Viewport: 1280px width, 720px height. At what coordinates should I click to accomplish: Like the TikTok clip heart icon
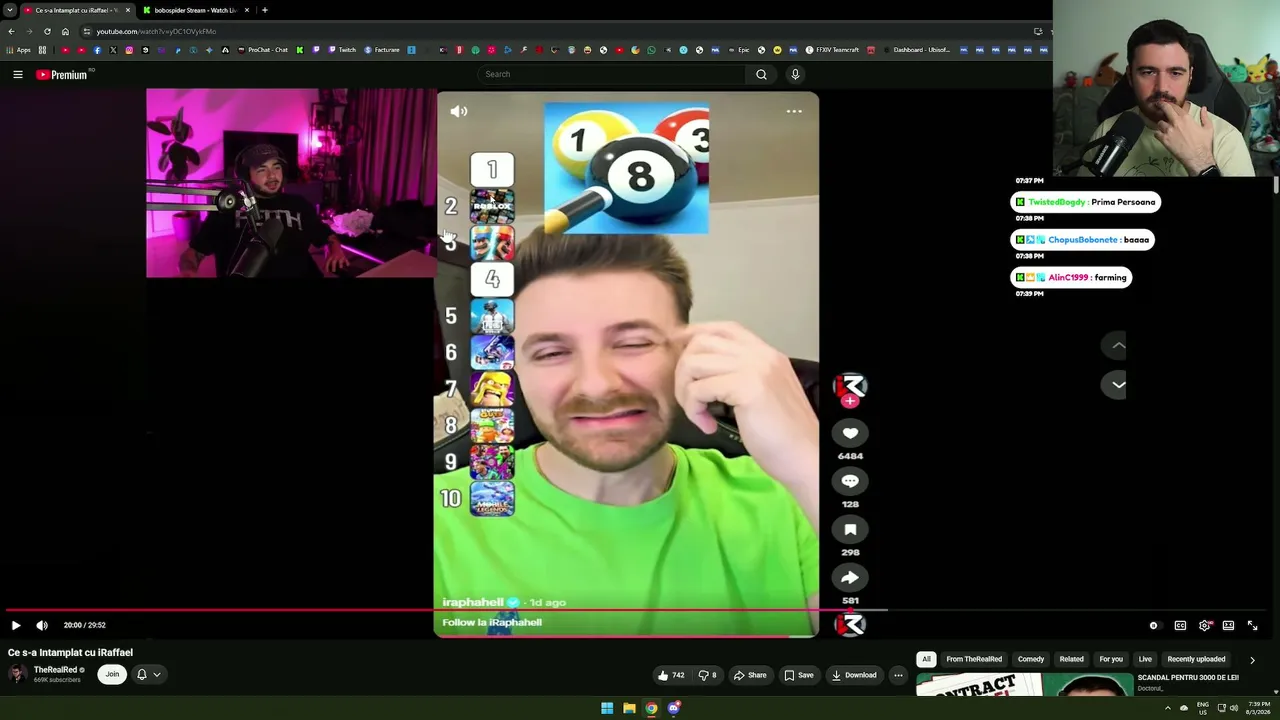coord(850,433)
